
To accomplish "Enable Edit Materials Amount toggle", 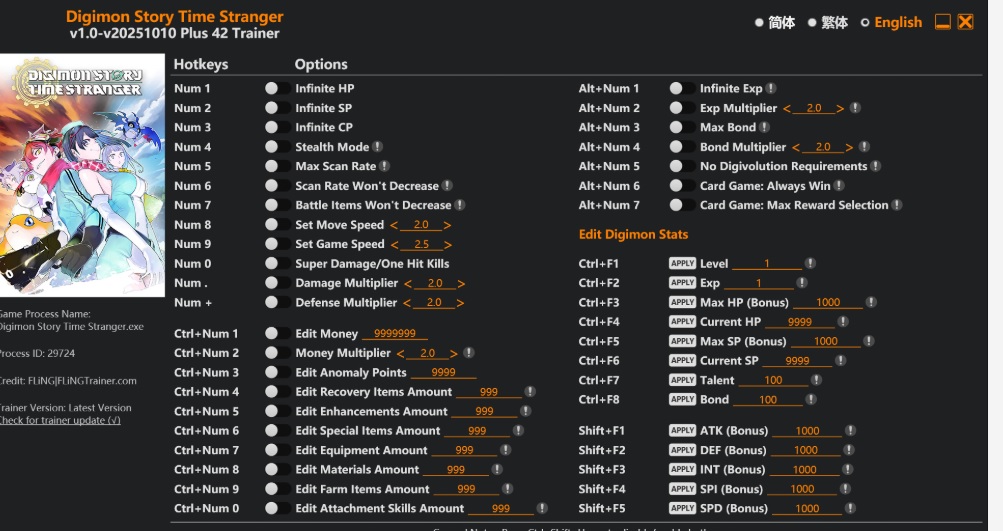I will [x=277, y=469].
